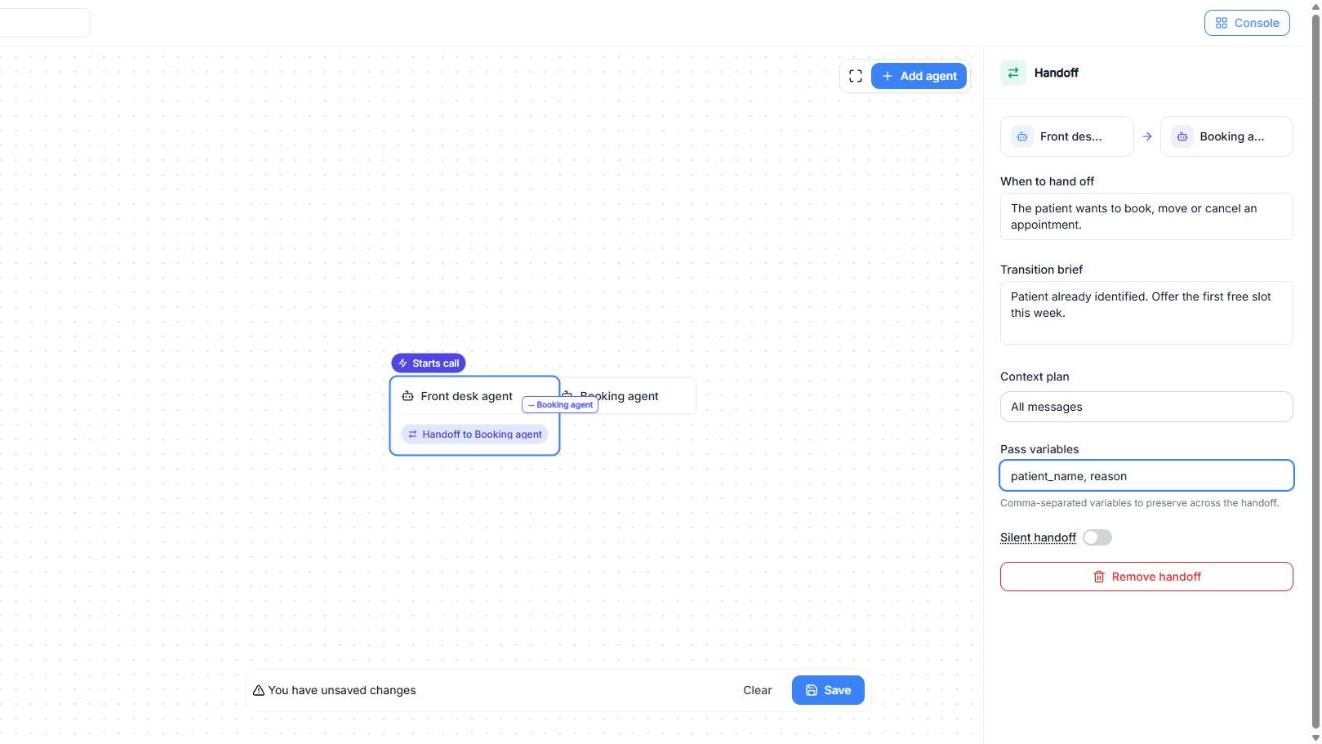The width and height of the screenshot is (1322, 744).
Task: Click the Handoff to Booking agent chip
Action: tap(474, 434)
